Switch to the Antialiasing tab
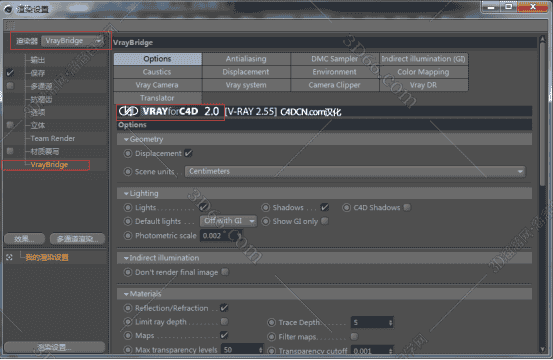 pos(246,59)
